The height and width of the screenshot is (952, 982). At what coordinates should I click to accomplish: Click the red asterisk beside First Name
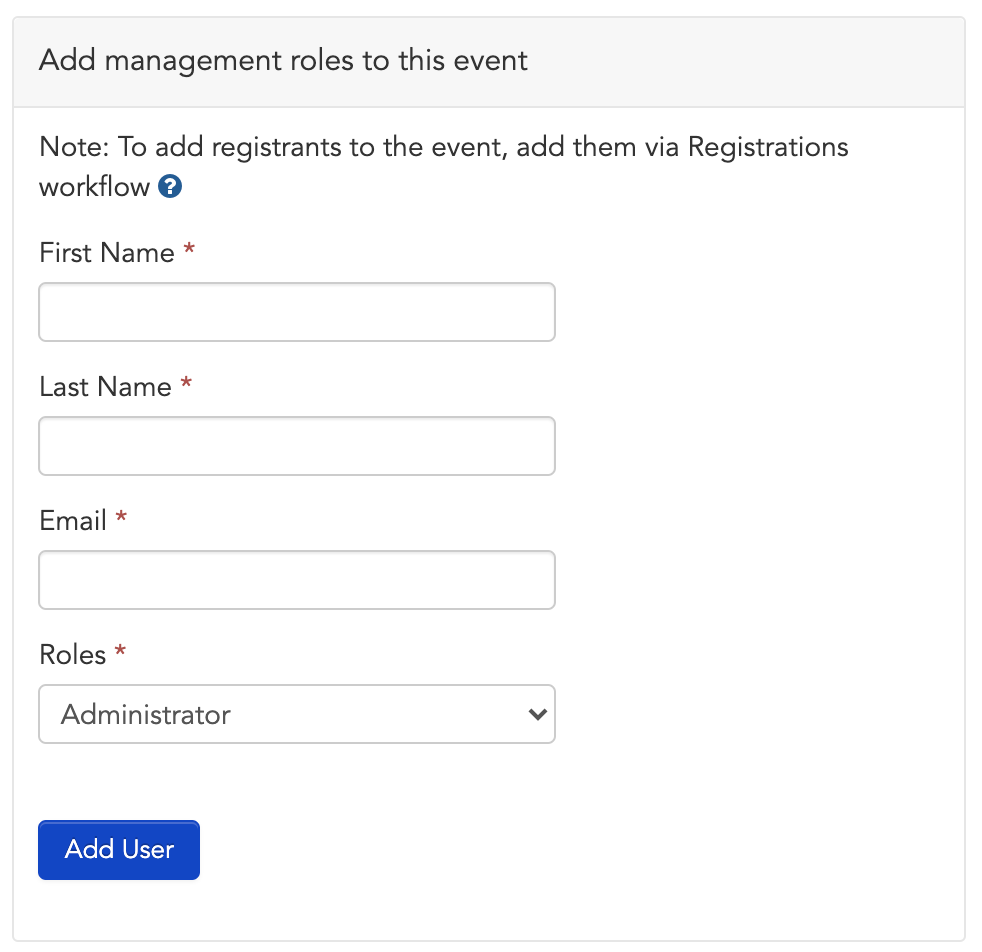[189, 250]
